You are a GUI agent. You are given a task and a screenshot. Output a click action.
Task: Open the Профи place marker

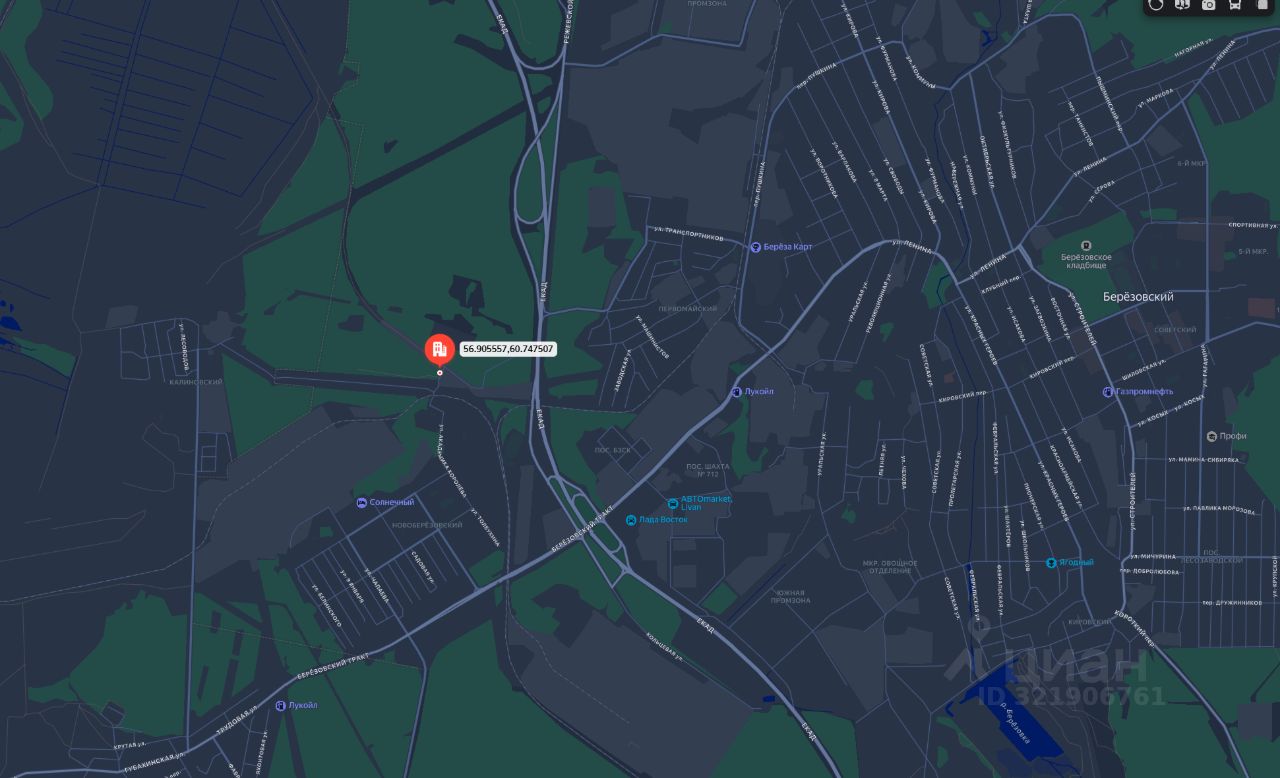click(x=1226, y=436)
